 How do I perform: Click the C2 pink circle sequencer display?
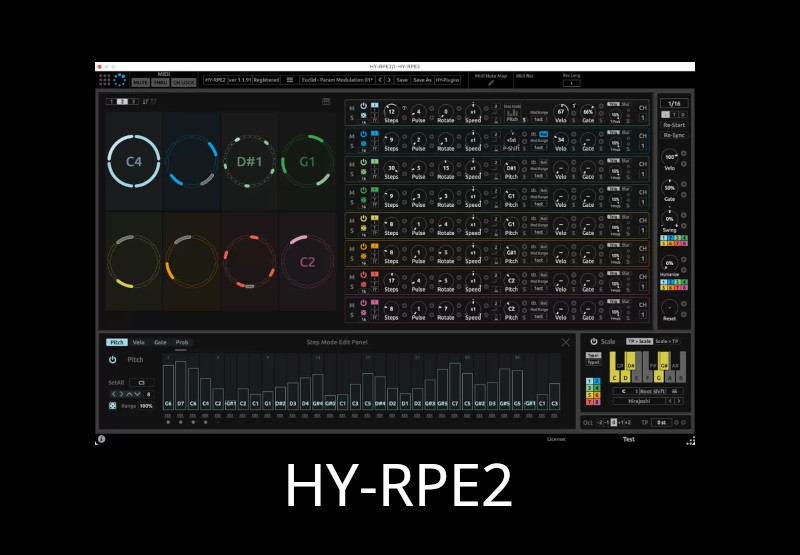click(x=307, y=262)
